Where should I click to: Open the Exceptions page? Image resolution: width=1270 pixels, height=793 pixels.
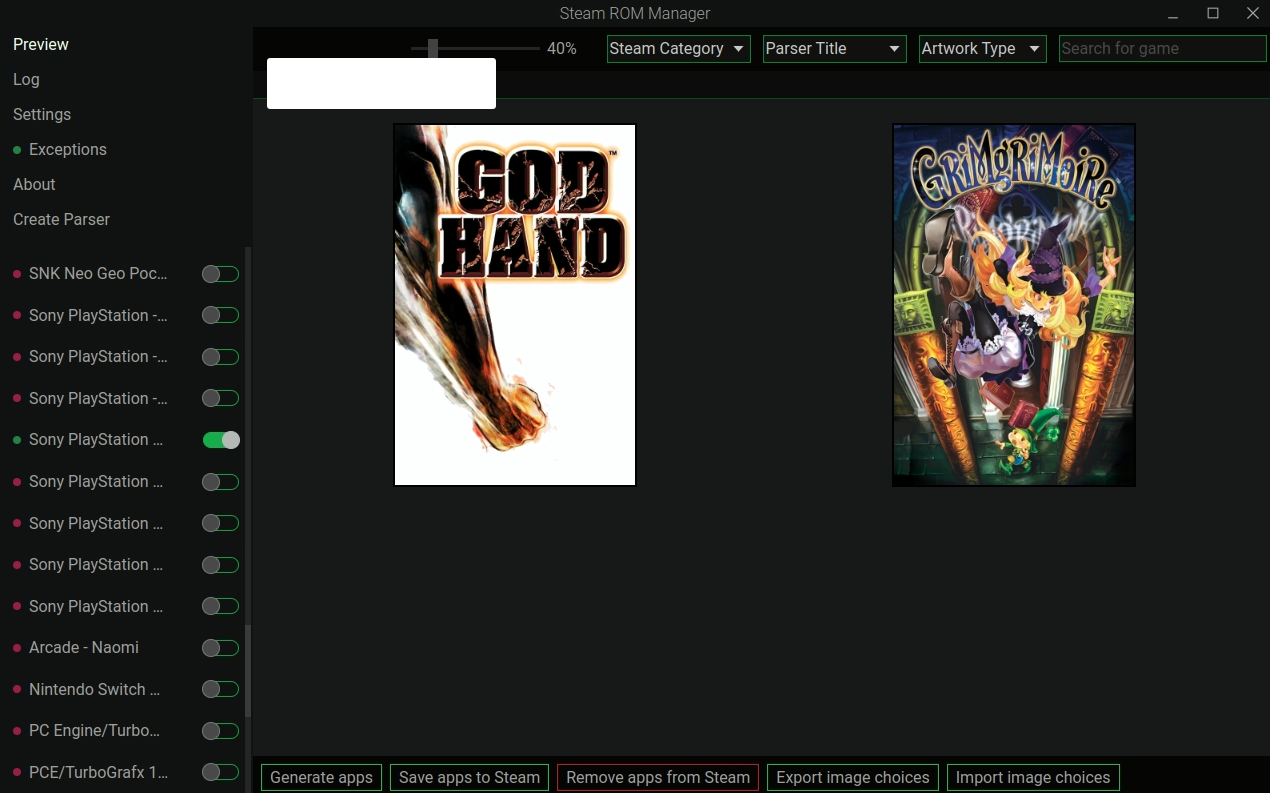(x=68, y=150)
